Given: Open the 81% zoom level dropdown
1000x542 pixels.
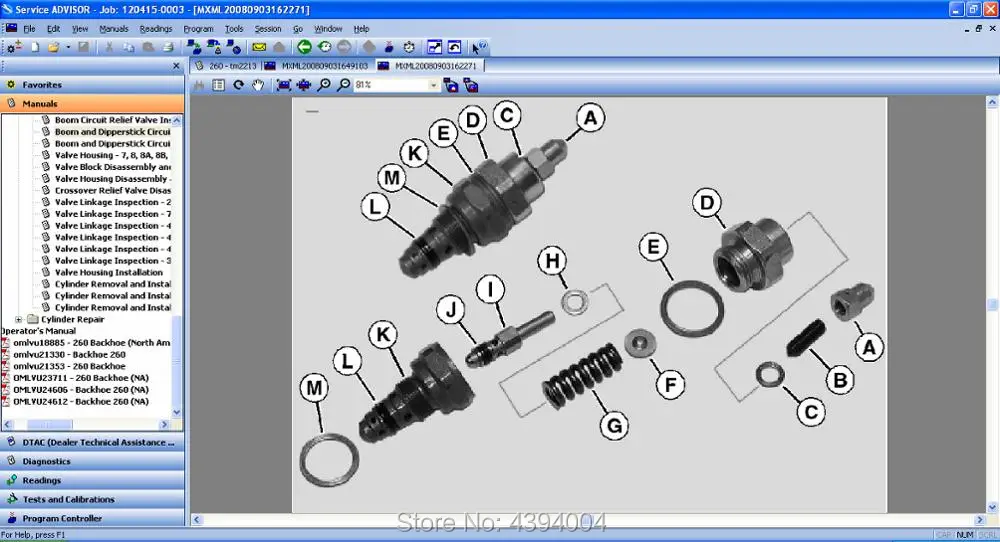Looking at the screenshot, I should click(x=434, y=85).
